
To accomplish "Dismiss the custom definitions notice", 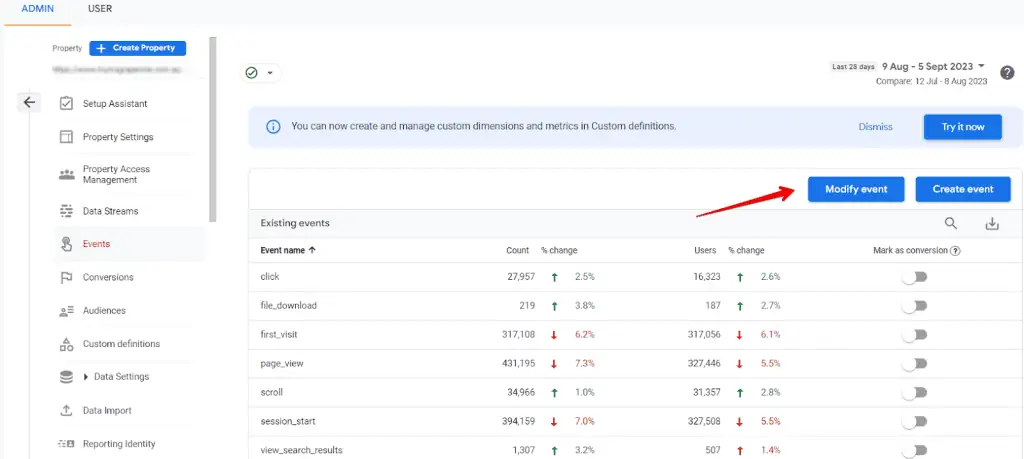I will tap(875, 127).
